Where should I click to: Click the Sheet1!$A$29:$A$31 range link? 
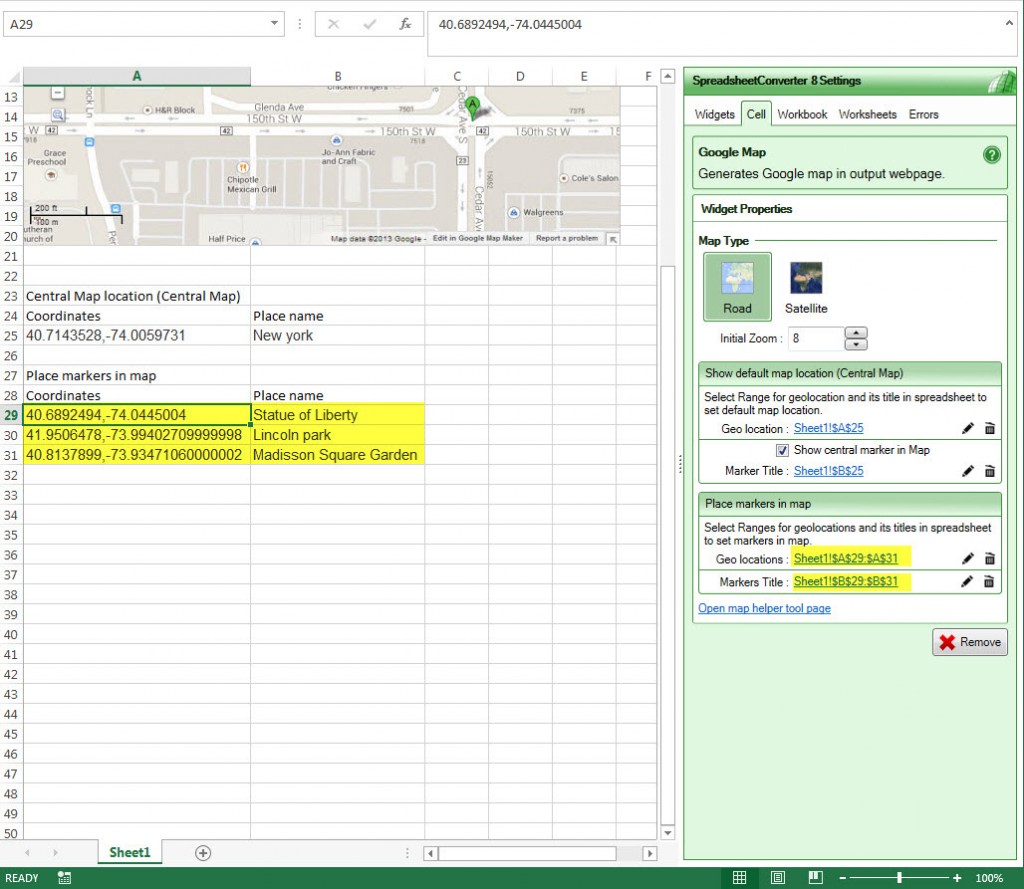coord(846,558)
